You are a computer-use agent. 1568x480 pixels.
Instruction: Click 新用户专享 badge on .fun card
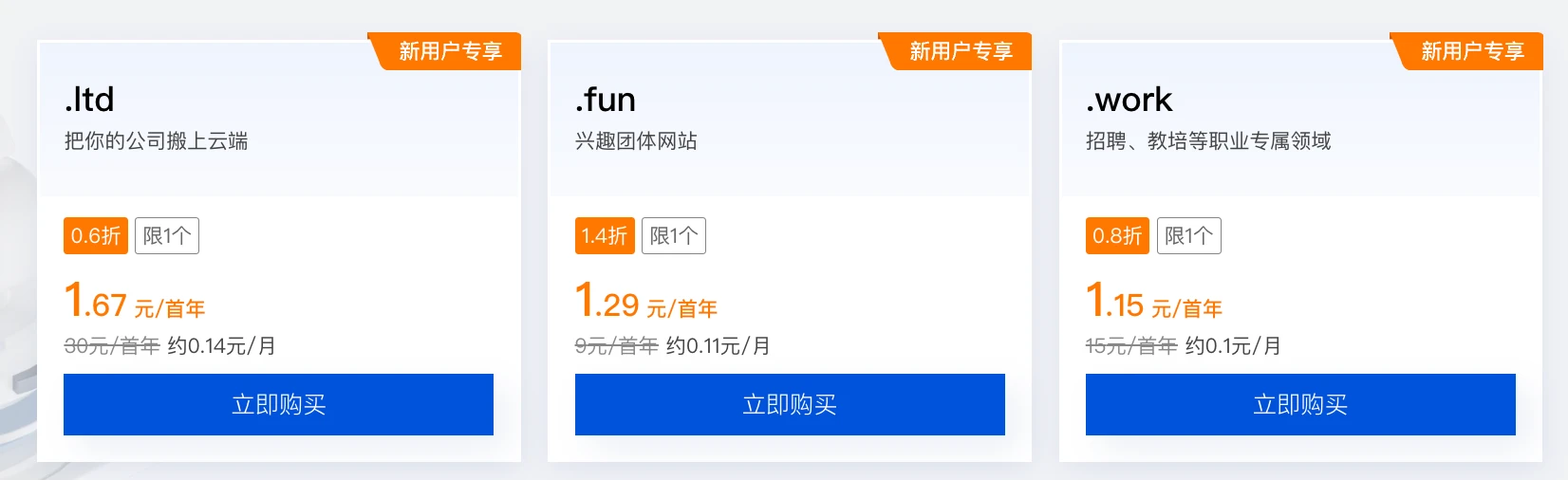961,51
